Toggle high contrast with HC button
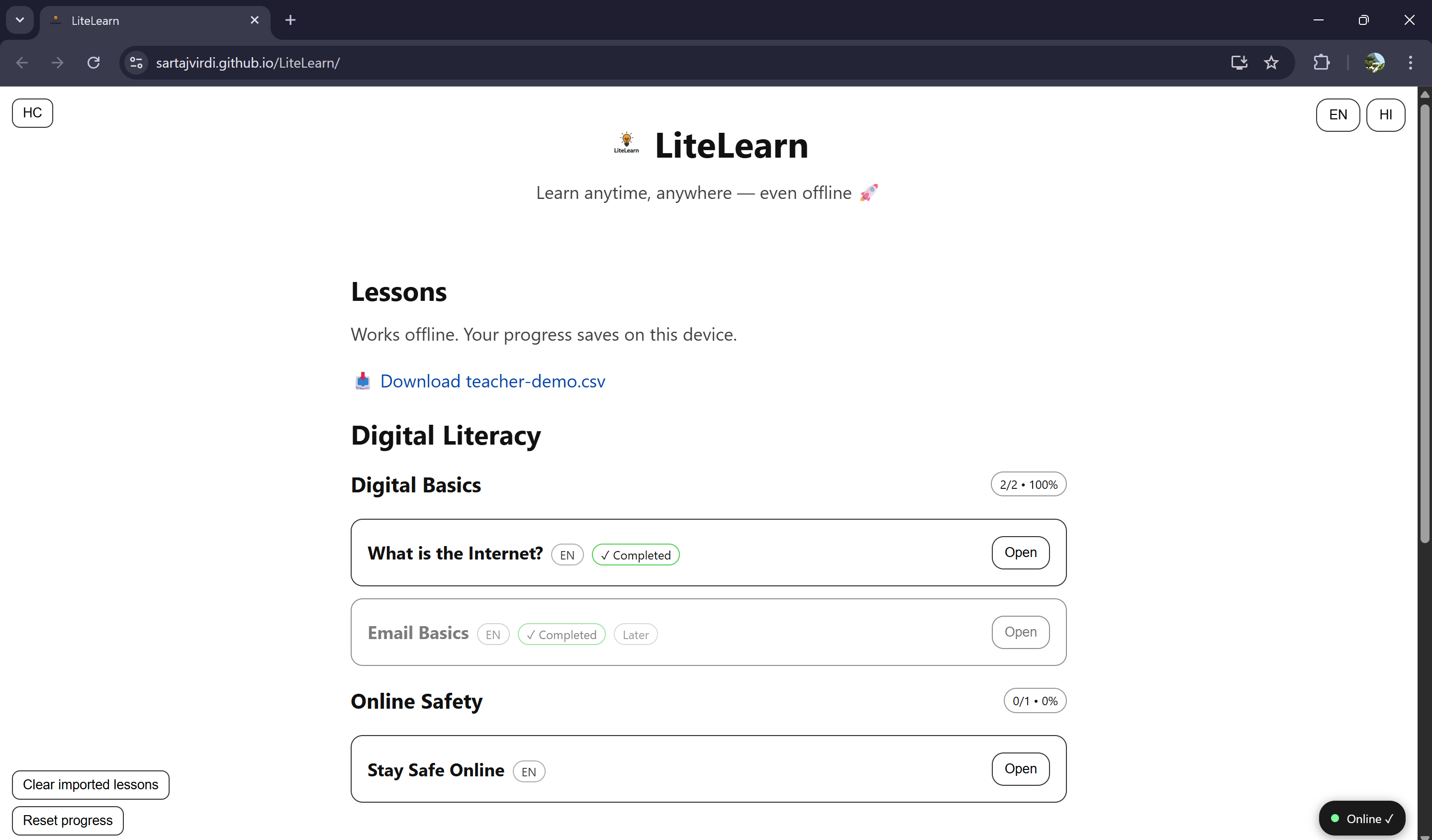 [32, 112]
